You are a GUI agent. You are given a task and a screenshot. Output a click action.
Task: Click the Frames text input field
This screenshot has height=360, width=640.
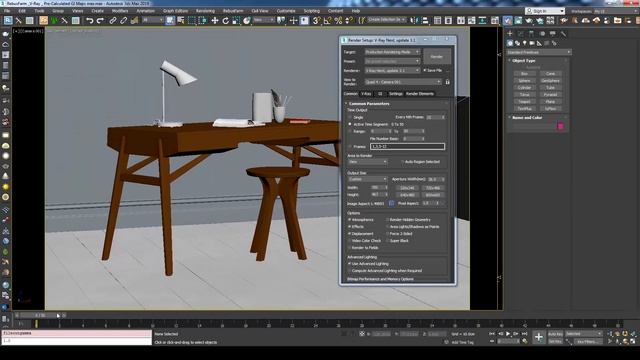point(407,147)
